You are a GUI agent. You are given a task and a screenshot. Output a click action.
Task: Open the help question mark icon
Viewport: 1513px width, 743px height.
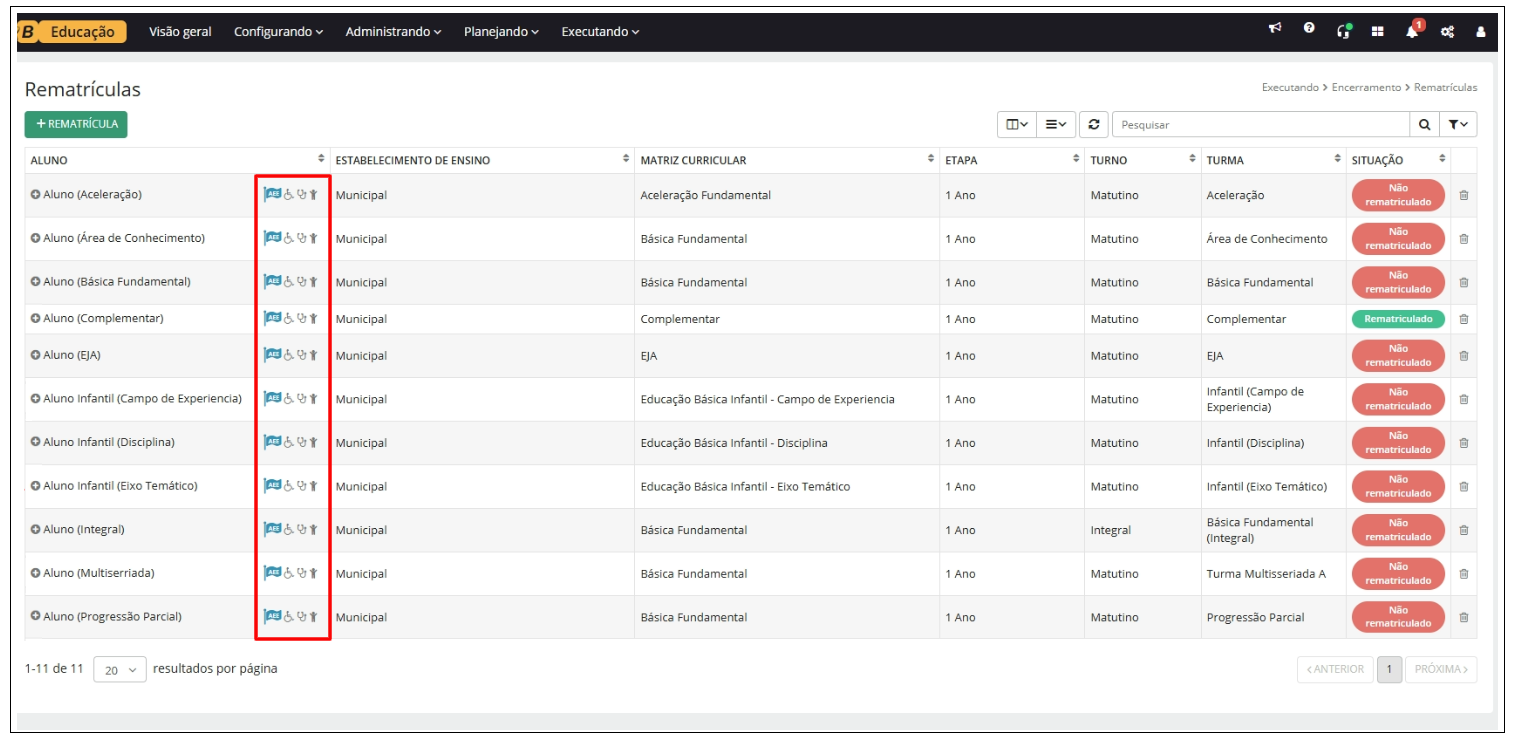[x=1309, y=30]
